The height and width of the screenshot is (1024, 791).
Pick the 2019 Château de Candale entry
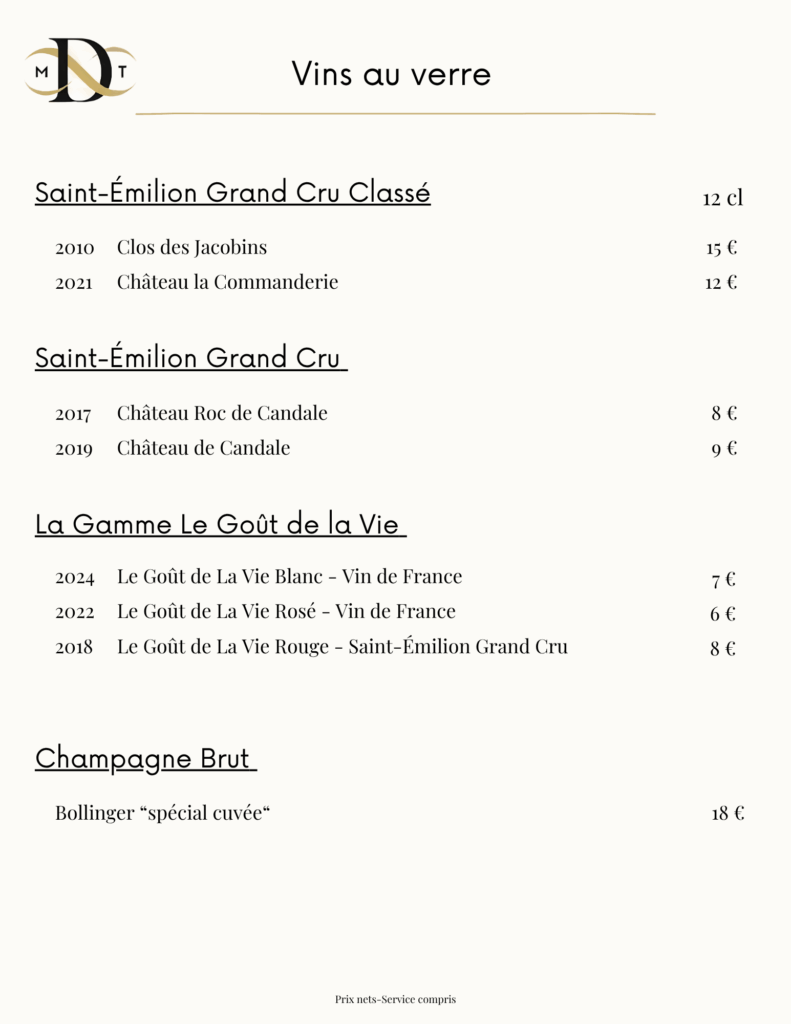click(203, 448)
